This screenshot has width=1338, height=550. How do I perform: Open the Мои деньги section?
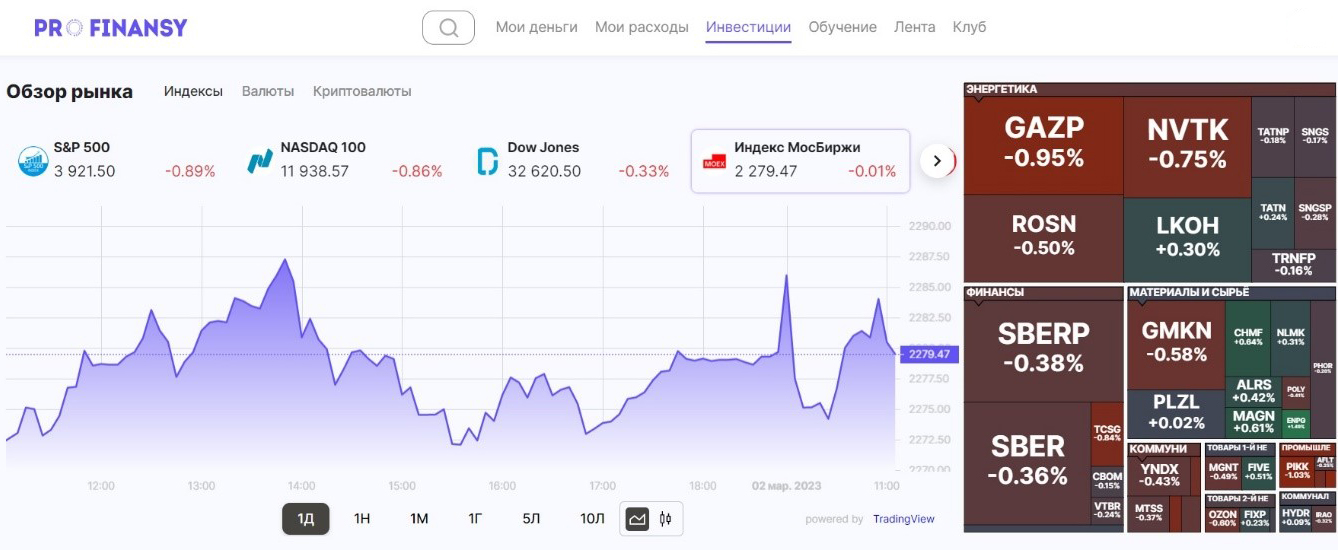tap(537, 27)
